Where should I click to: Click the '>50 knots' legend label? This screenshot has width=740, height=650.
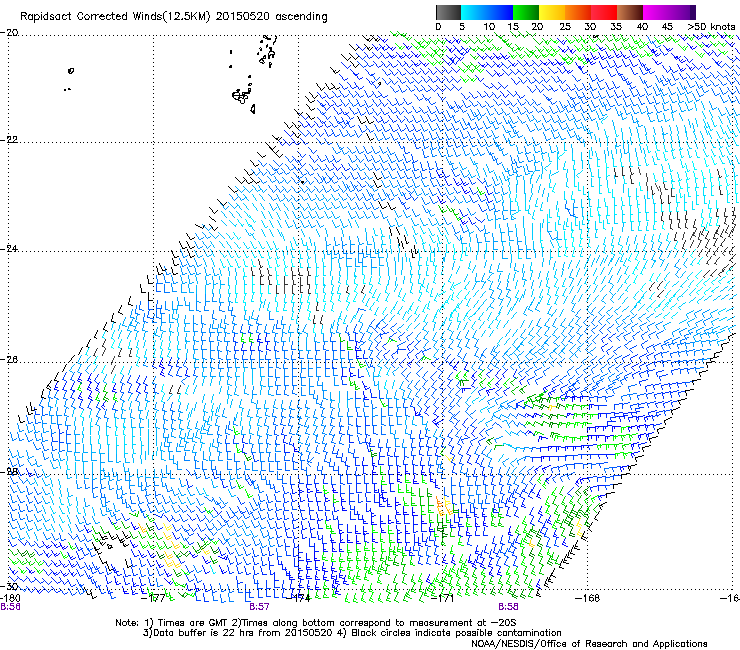711,27
